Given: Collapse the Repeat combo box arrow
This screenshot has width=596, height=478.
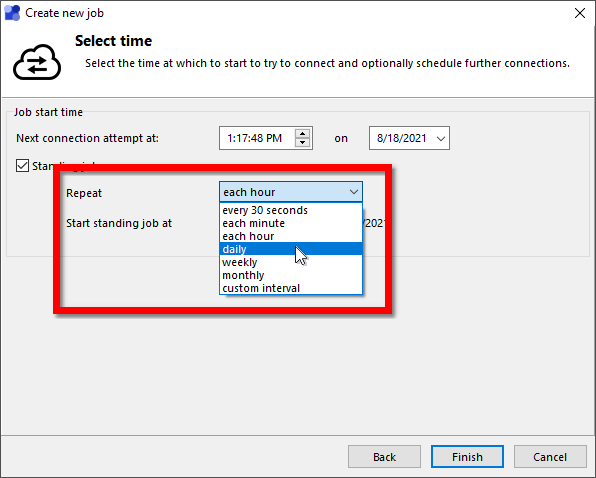Looking at the screenshot, I should pyautogui.click(x=354, y=192).
